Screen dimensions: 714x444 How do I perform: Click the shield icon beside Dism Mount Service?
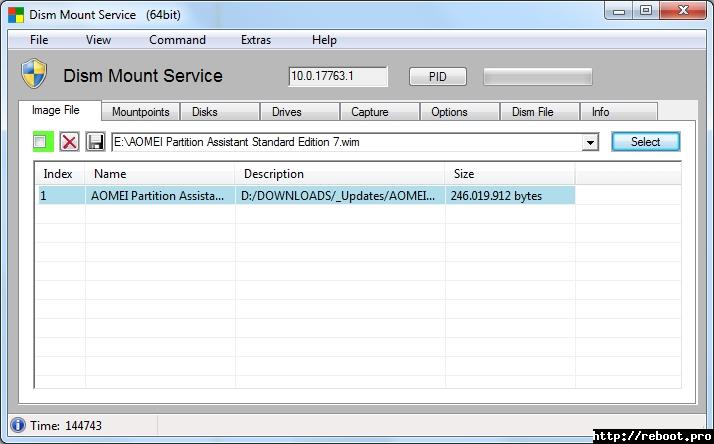(x=34, y=73)
